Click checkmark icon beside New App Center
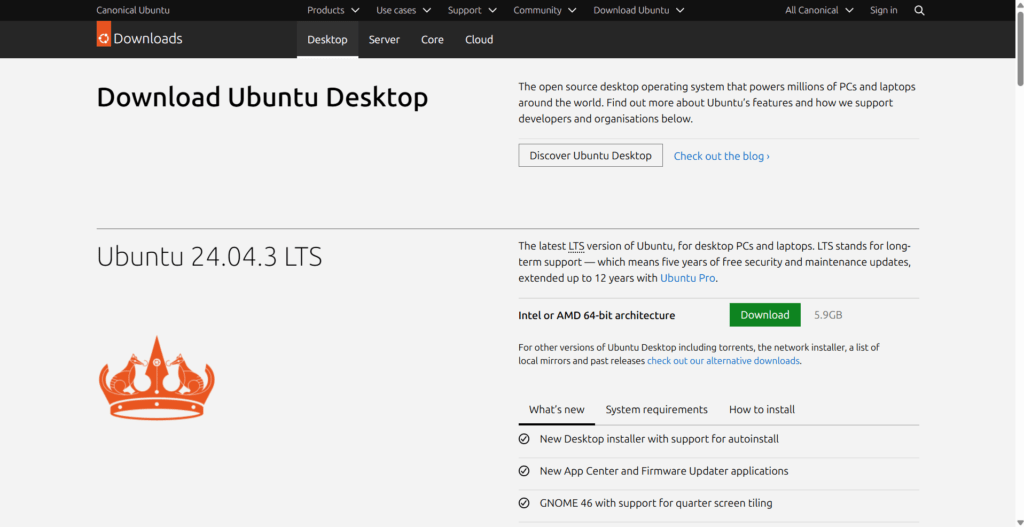Screen dimensions: 1024x527 click(x=524, y=471)
